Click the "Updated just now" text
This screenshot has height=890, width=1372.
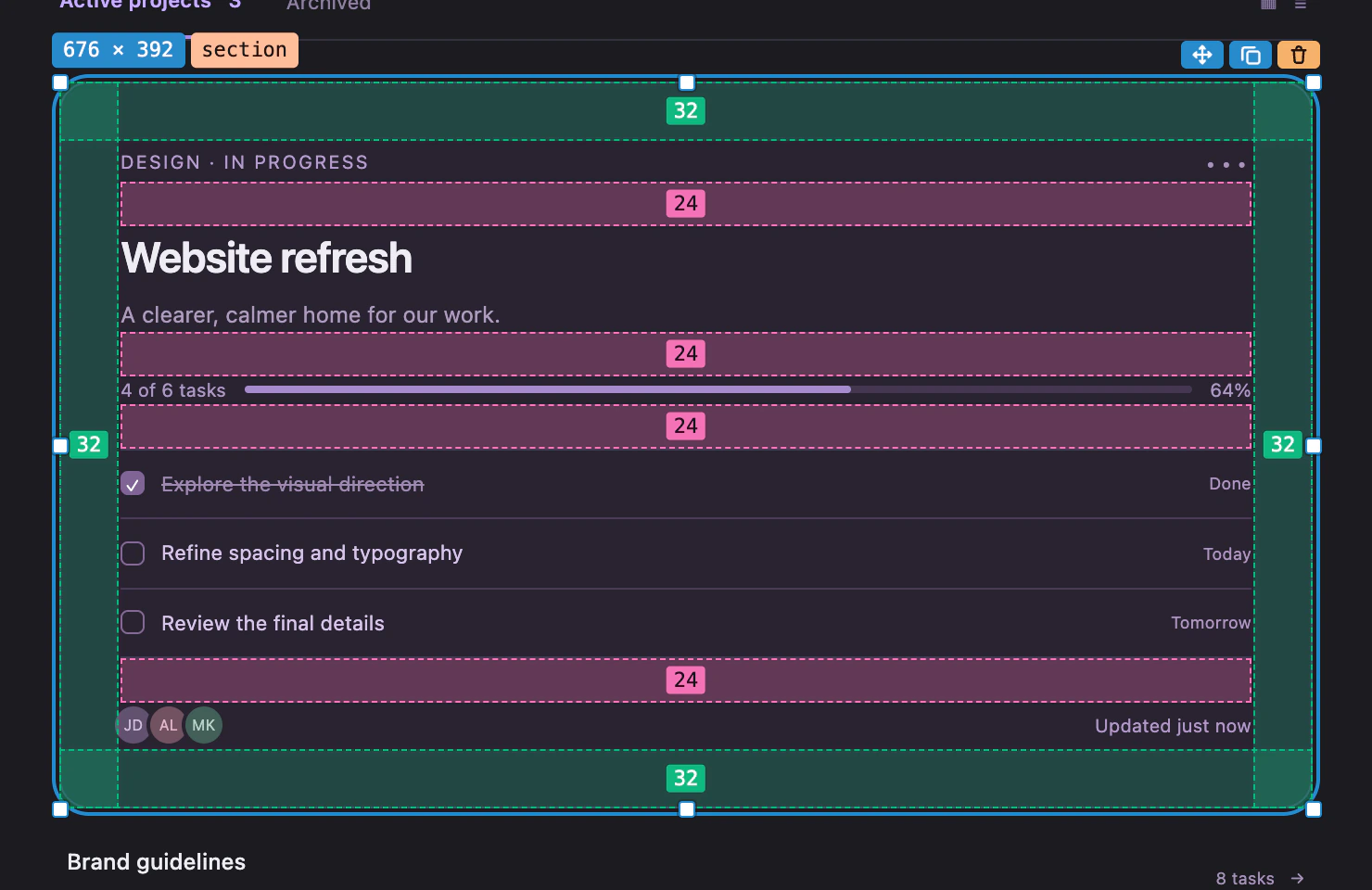[x=1173, y=726]
